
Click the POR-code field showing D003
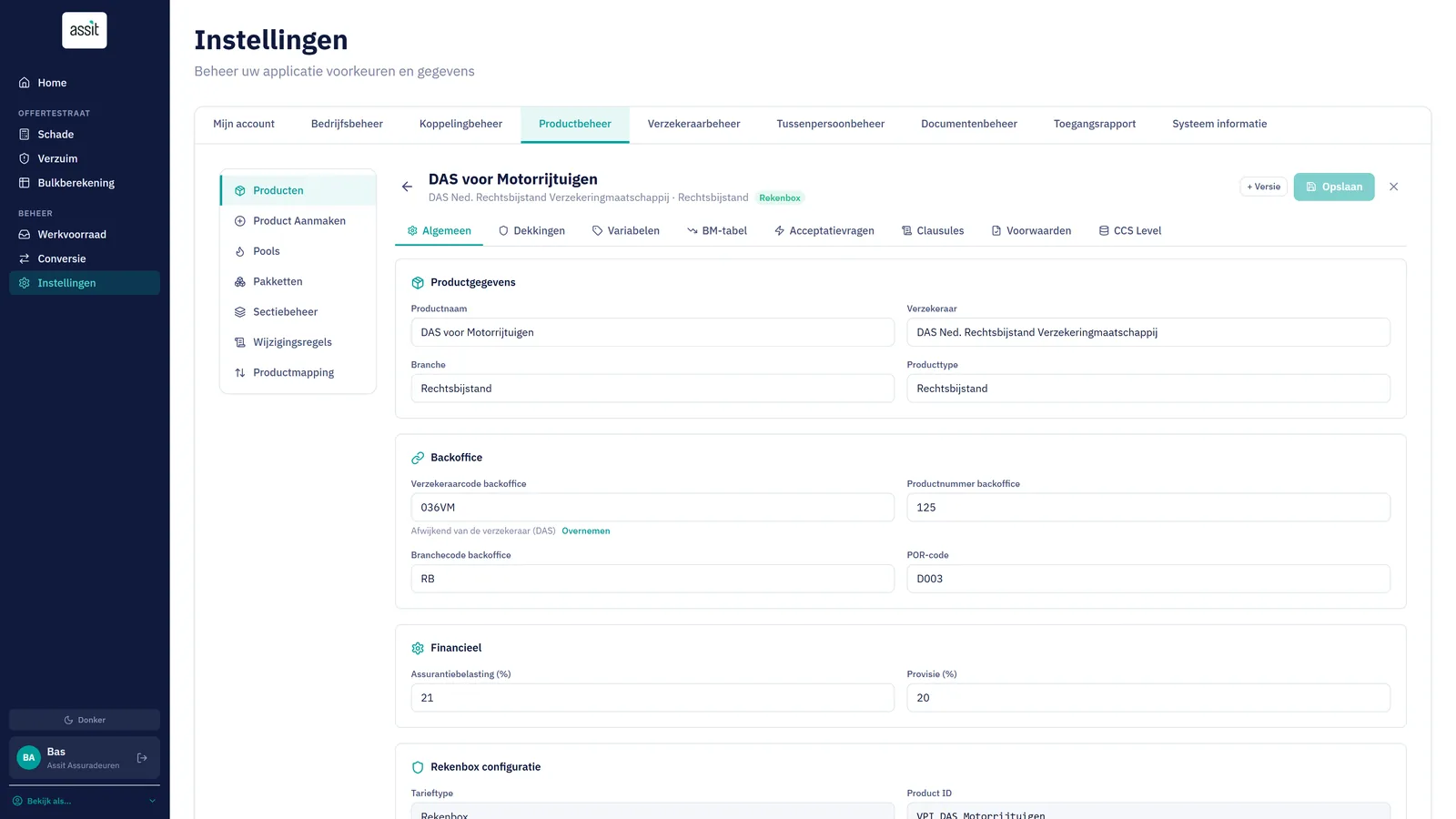[1148, 579]
